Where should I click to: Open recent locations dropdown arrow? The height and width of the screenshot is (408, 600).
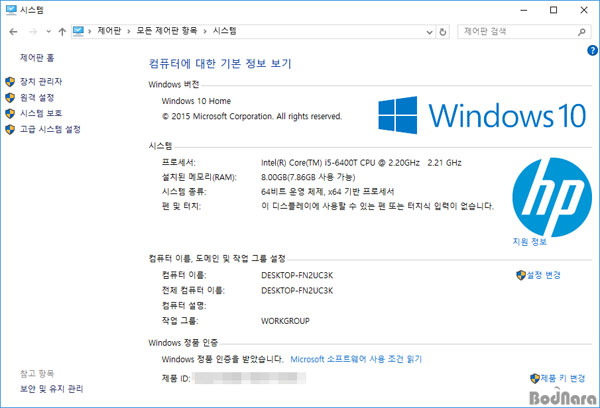(x=49, y=32)
